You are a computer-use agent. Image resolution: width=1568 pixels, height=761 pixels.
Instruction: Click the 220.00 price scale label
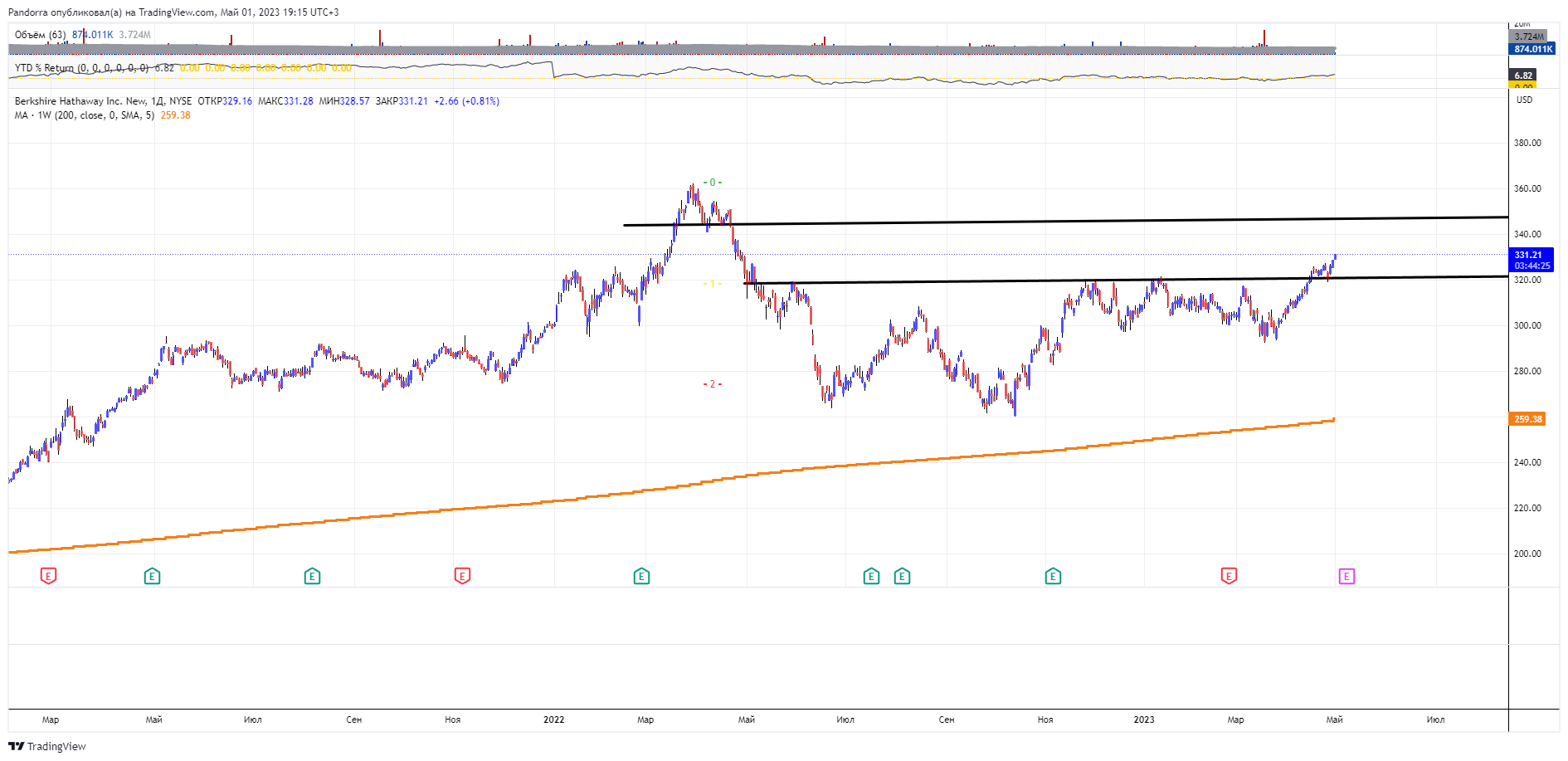[1527, 508]
